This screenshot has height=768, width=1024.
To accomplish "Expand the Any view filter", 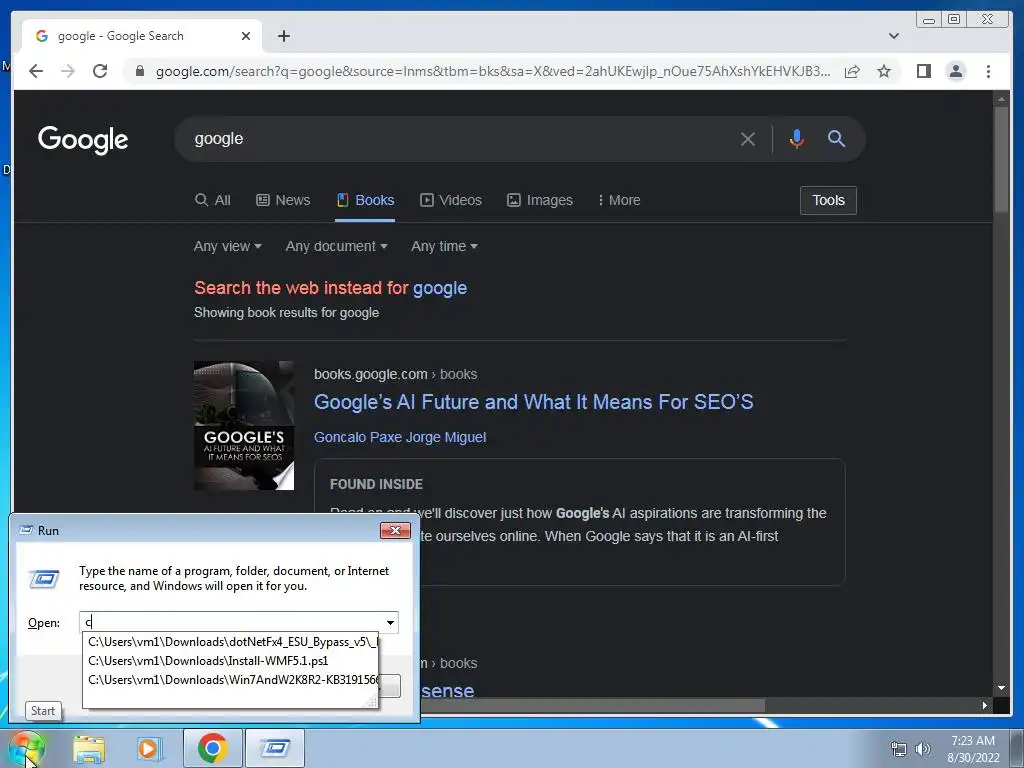I will pos(227,246).
